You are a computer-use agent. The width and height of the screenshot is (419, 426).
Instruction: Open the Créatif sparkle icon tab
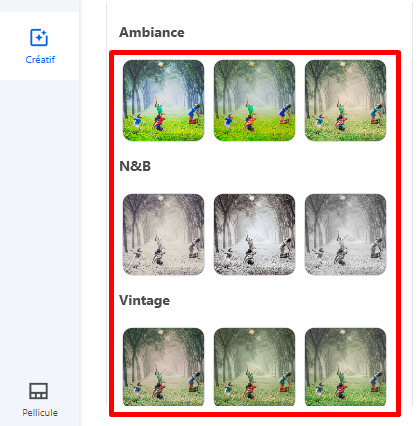(x=39, y=38)
